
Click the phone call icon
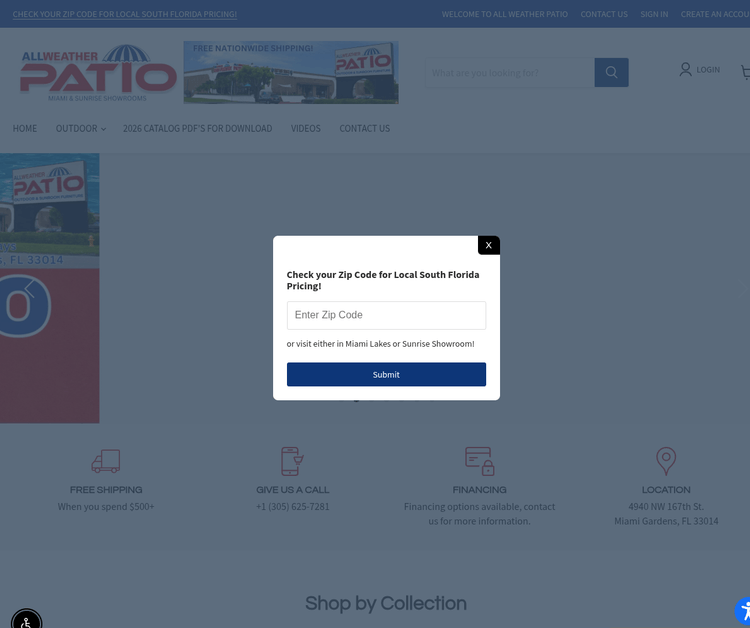coord(292,461)
